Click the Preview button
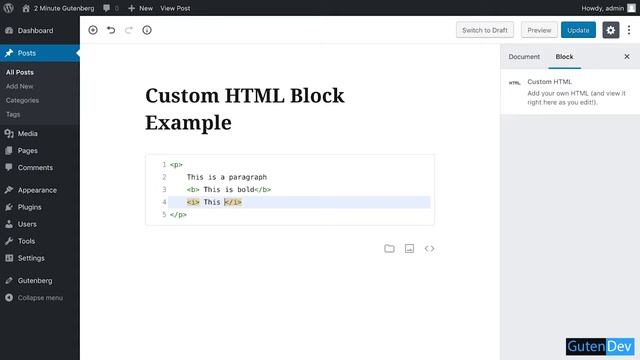 [539, 30]
